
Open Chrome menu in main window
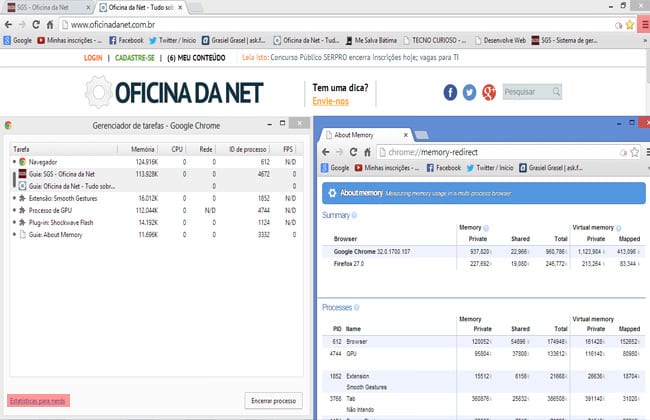point(645,25)
